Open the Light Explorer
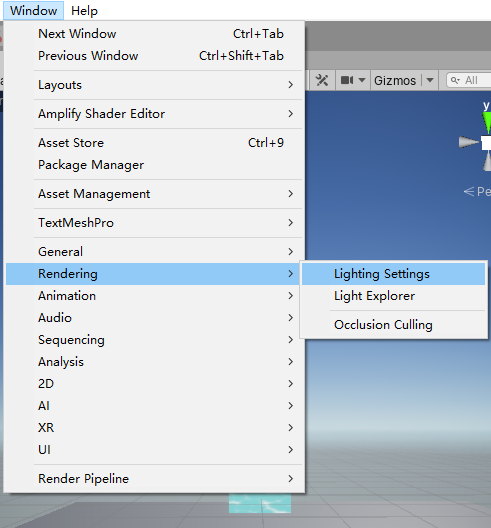Image resolution: width=491 pixels, height=528 pixels. (393, 296)
